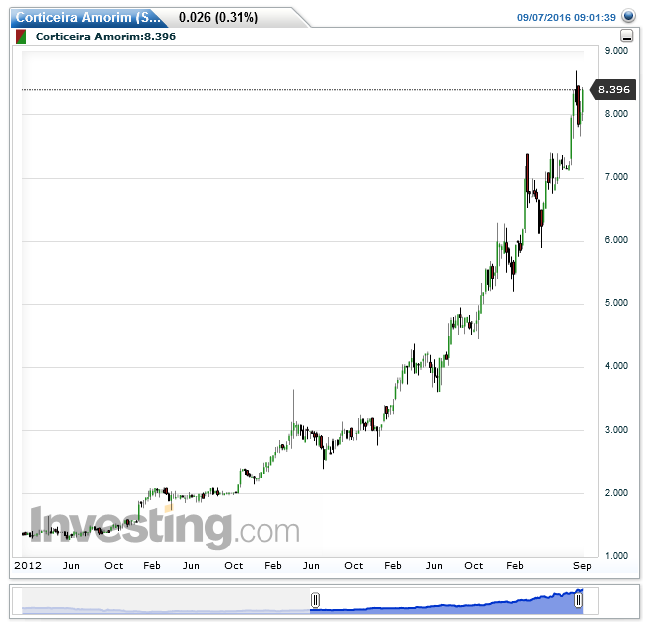The width and height of the screenshot is (650, 627).
Task: Grab the right range slider handle
Action: pyautogui.click(x=578, y=600)
